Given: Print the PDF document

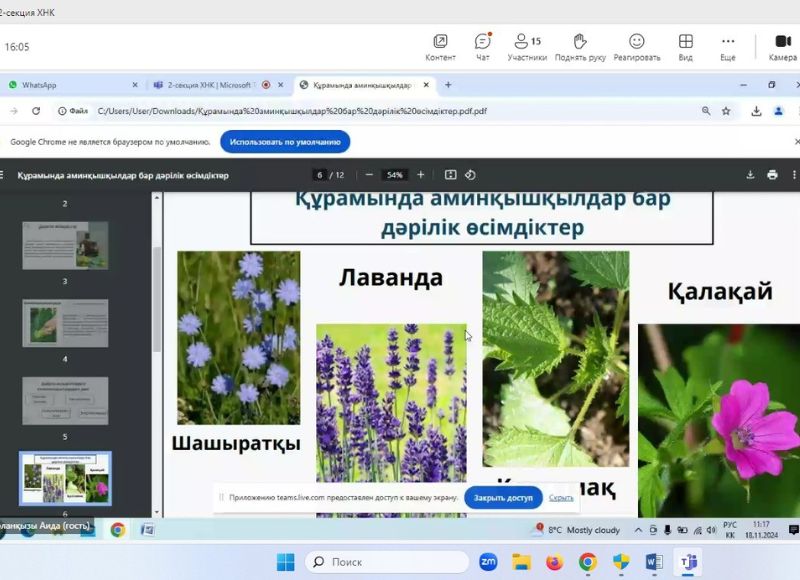Looking at the screenshot, I should 772,175.
